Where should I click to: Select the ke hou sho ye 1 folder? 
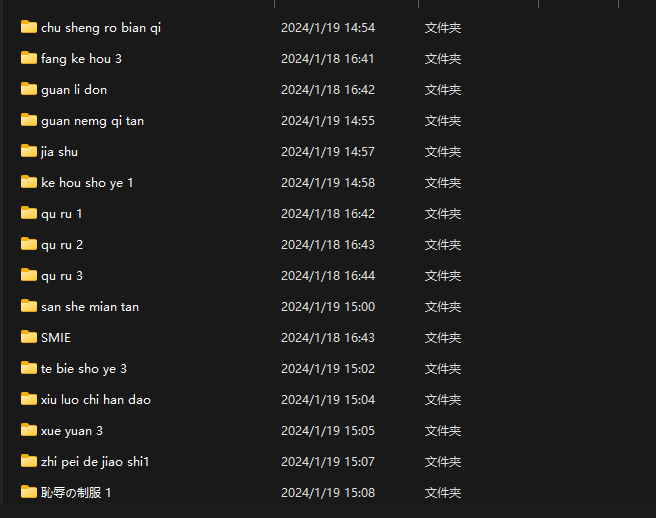[x=87, y=183]
